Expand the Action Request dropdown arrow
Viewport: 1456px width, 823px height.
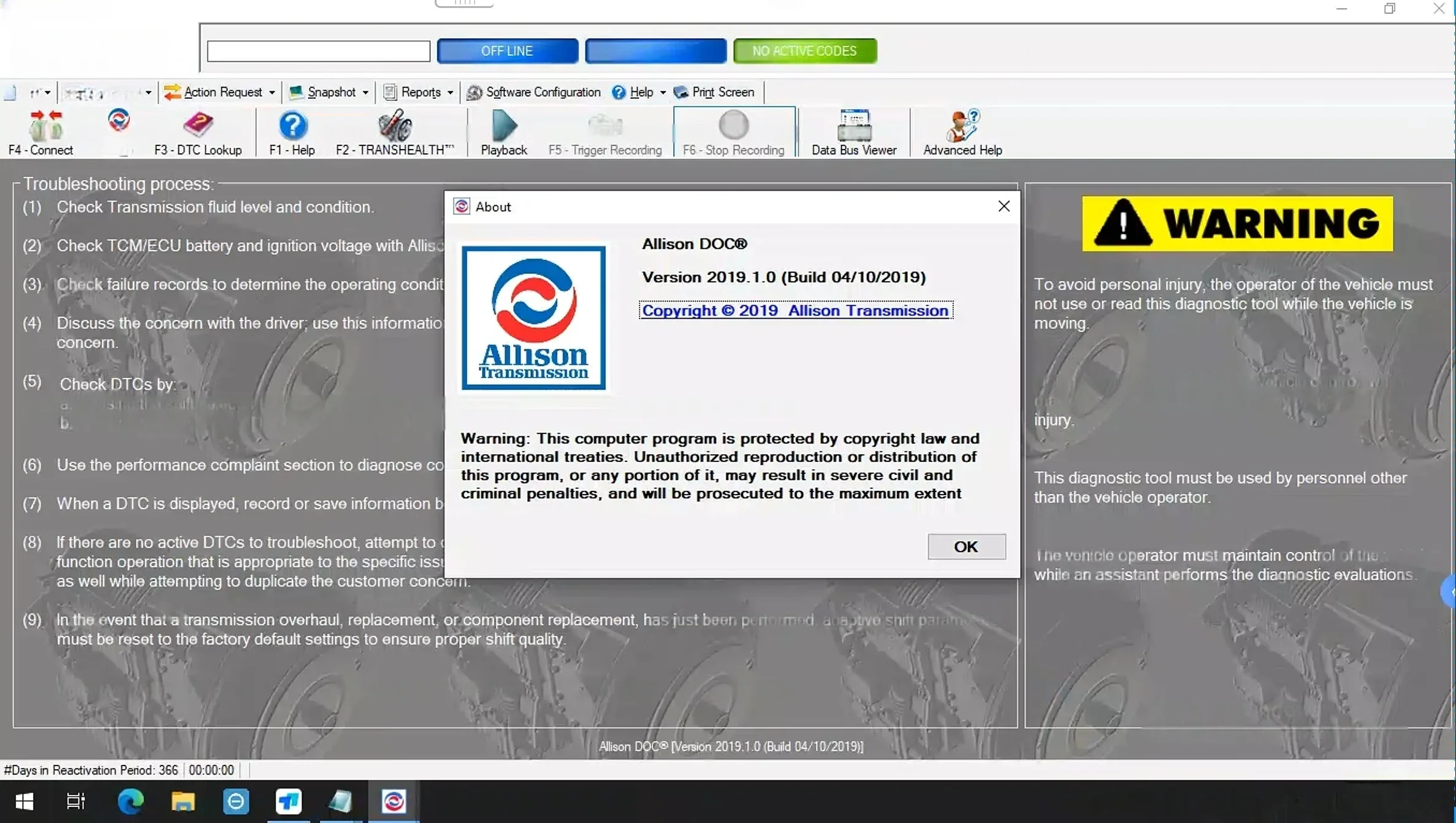click(272, 93)
